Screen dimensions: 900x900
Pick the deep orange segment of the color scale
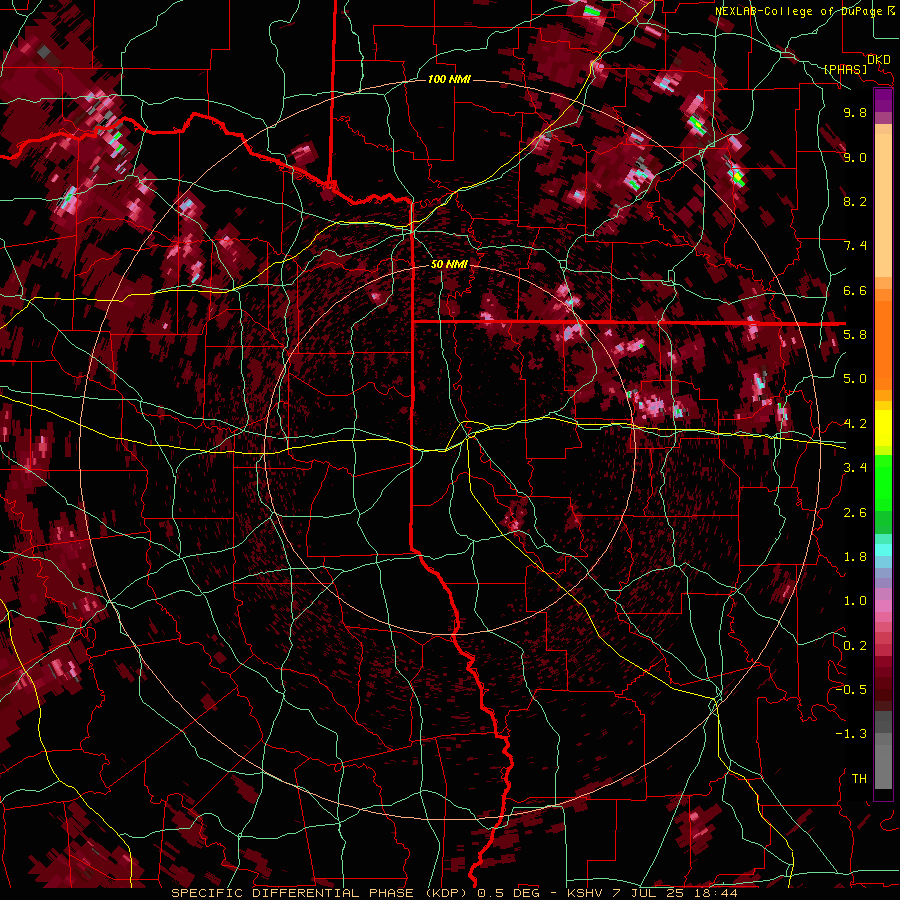tap(883, 344)
